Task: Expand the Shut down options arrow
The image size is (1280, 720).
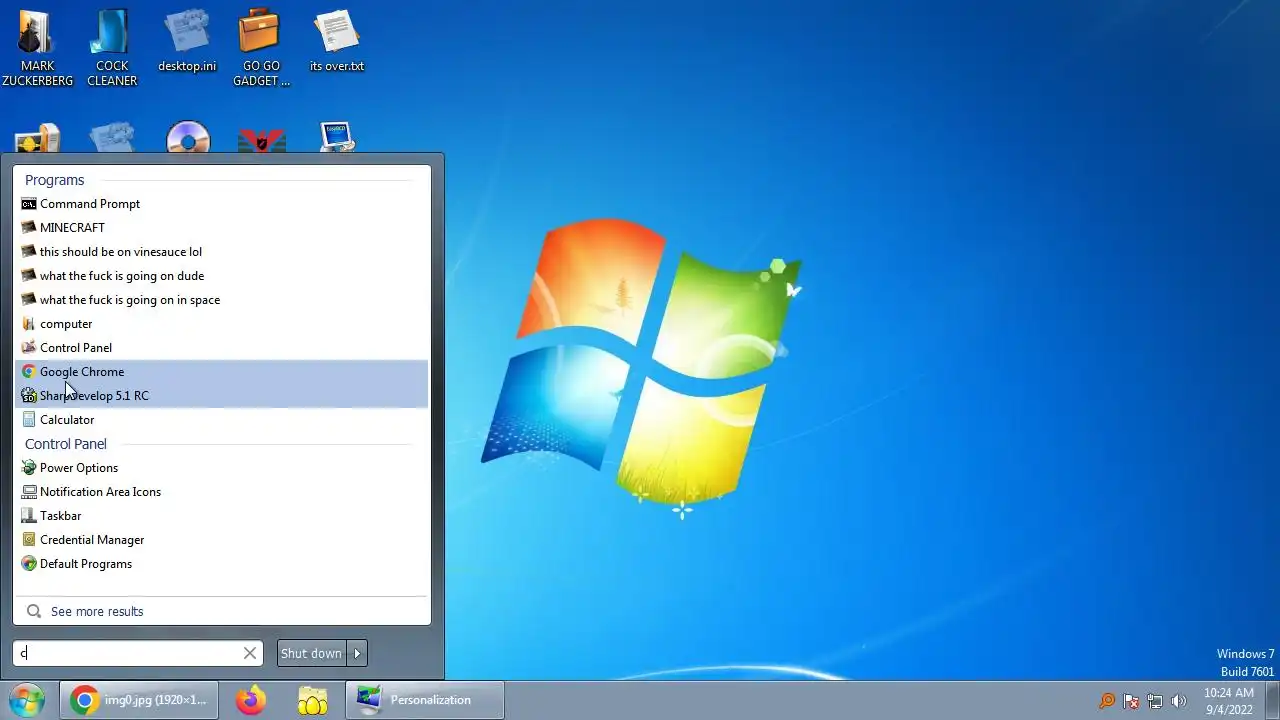Action: [357, 653]
